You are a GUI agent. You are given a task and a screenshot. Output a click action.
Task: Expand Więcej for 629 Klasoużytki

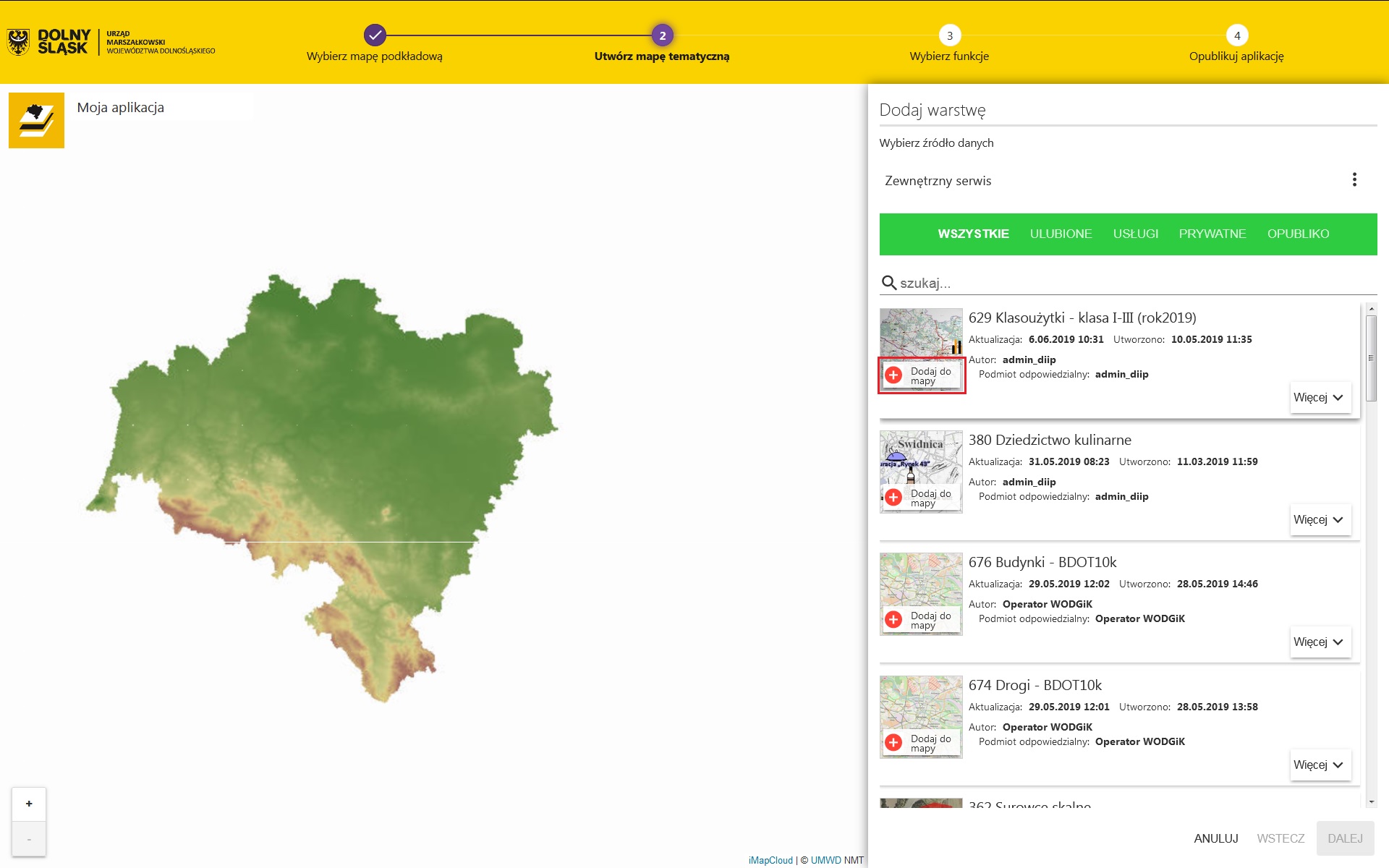point(1320,397)
